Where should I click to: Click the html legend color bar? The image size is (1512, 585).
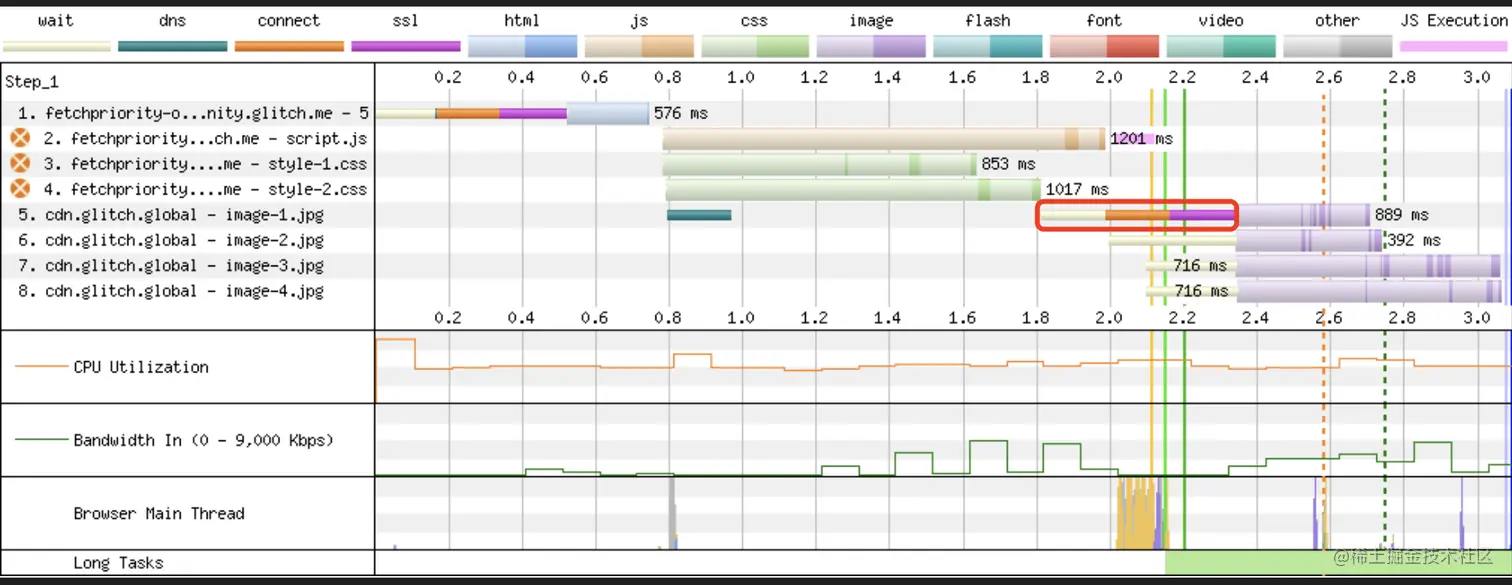pyautogui.click(x=522, y=46)
